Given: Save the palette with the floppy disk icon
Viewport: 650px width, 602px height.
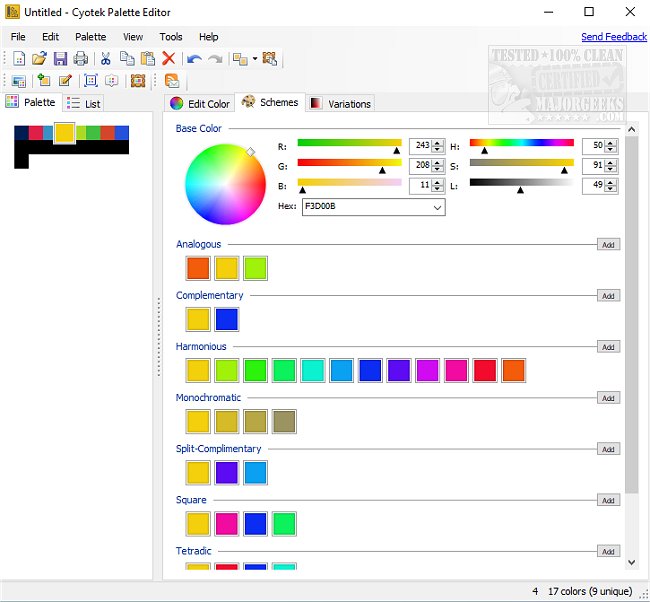Looking at the screenshot, I should 60,59.
